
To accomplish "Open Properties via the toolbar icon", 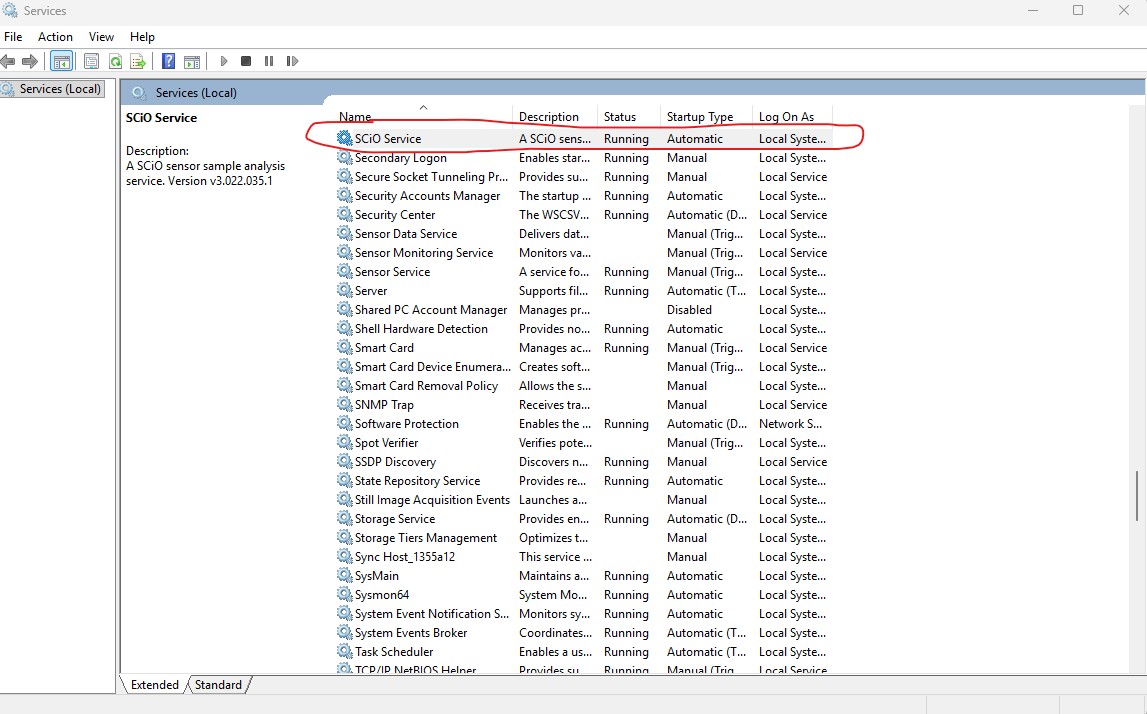I will point(91,61).
